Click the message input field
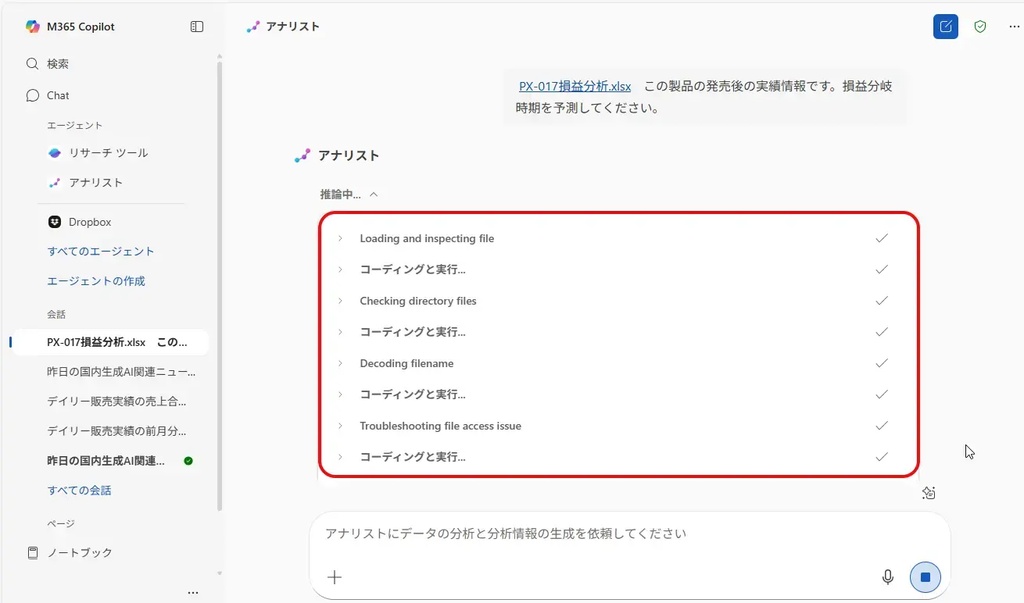This screenshot has height=603, width=1024. [600, 534]
